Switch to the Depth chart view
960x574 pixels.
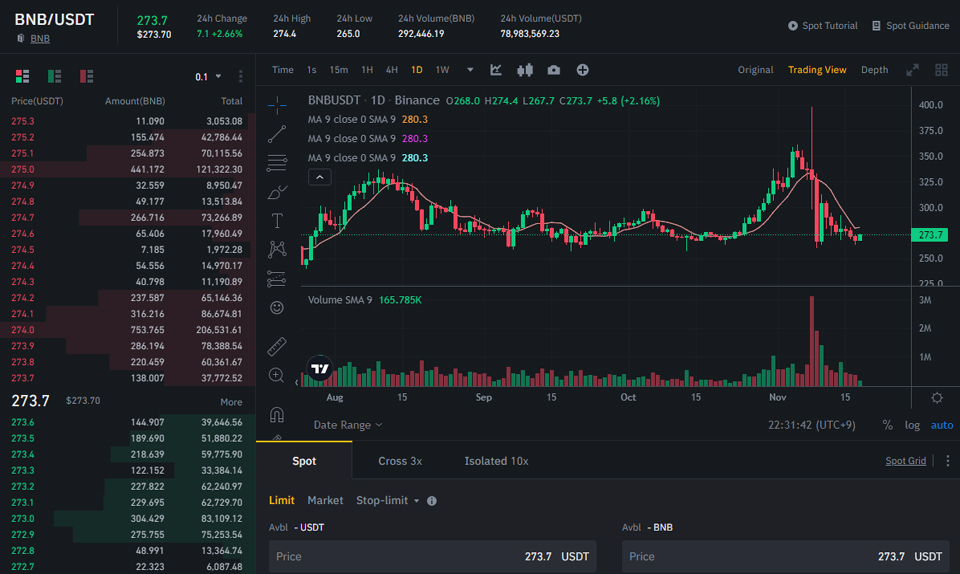click(874, 70)
